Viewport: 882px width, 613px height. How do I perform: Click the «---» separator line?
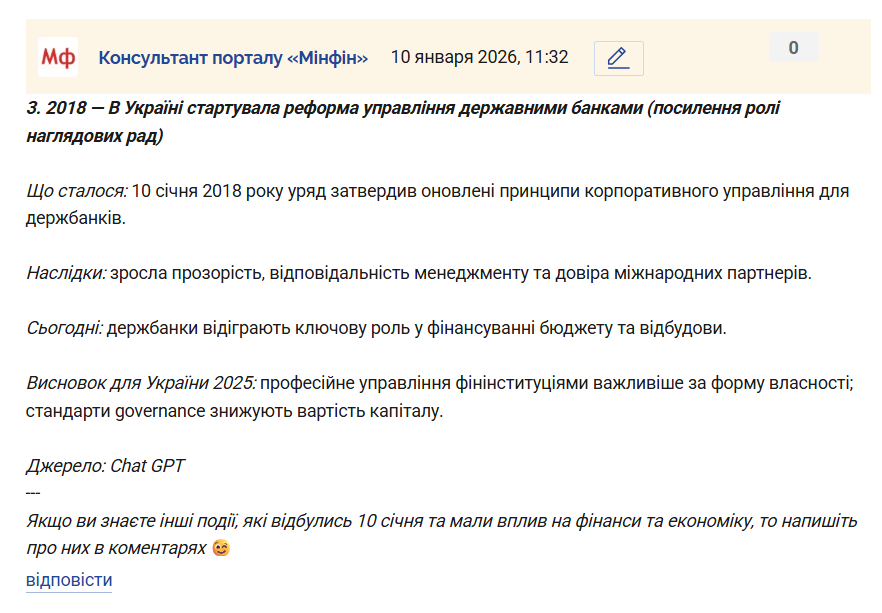34,494
